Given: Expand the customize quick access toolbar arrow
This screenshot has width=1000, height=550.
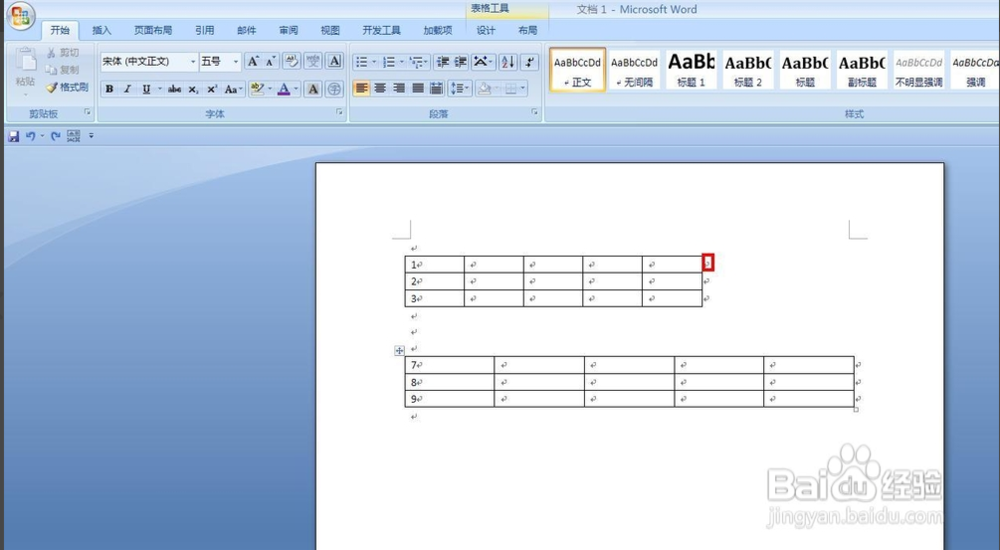Looking at the screenshot, I should [x=91, y=136].
